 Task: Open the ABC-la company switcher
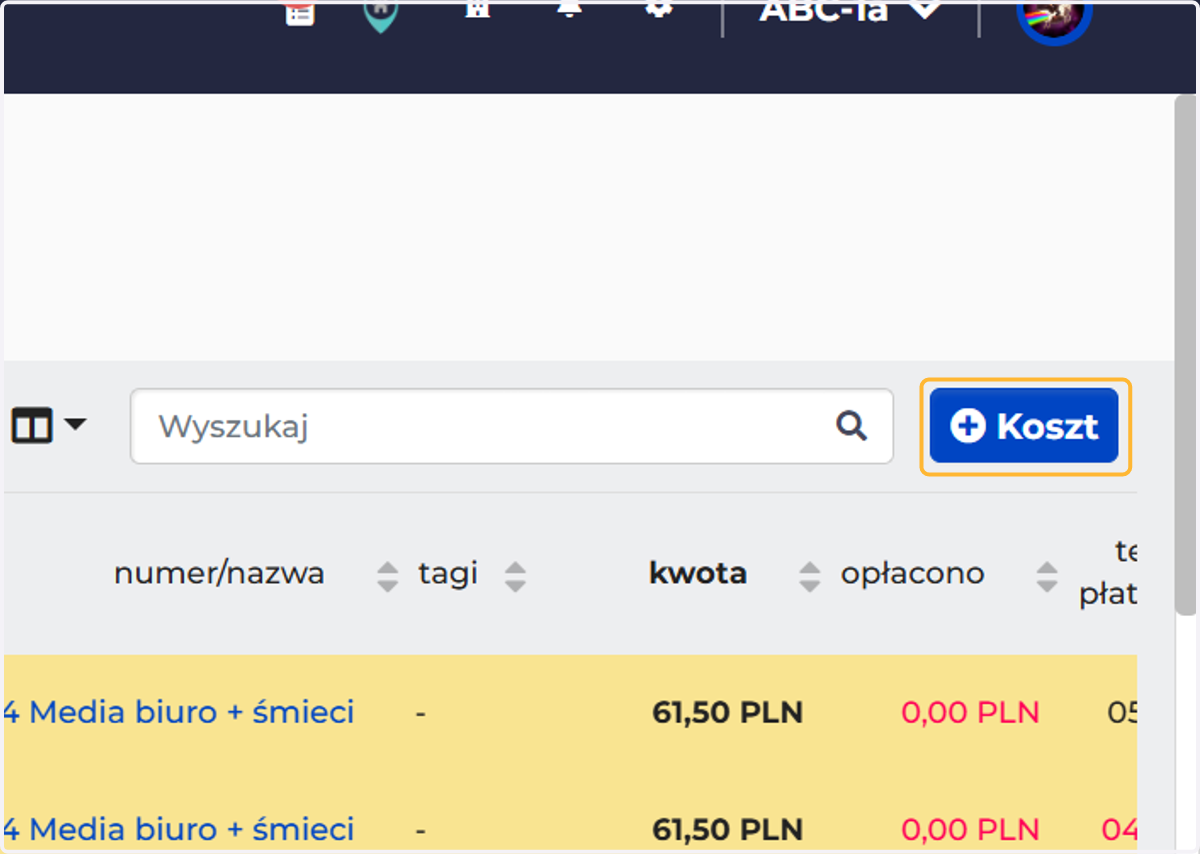(850, 12)
